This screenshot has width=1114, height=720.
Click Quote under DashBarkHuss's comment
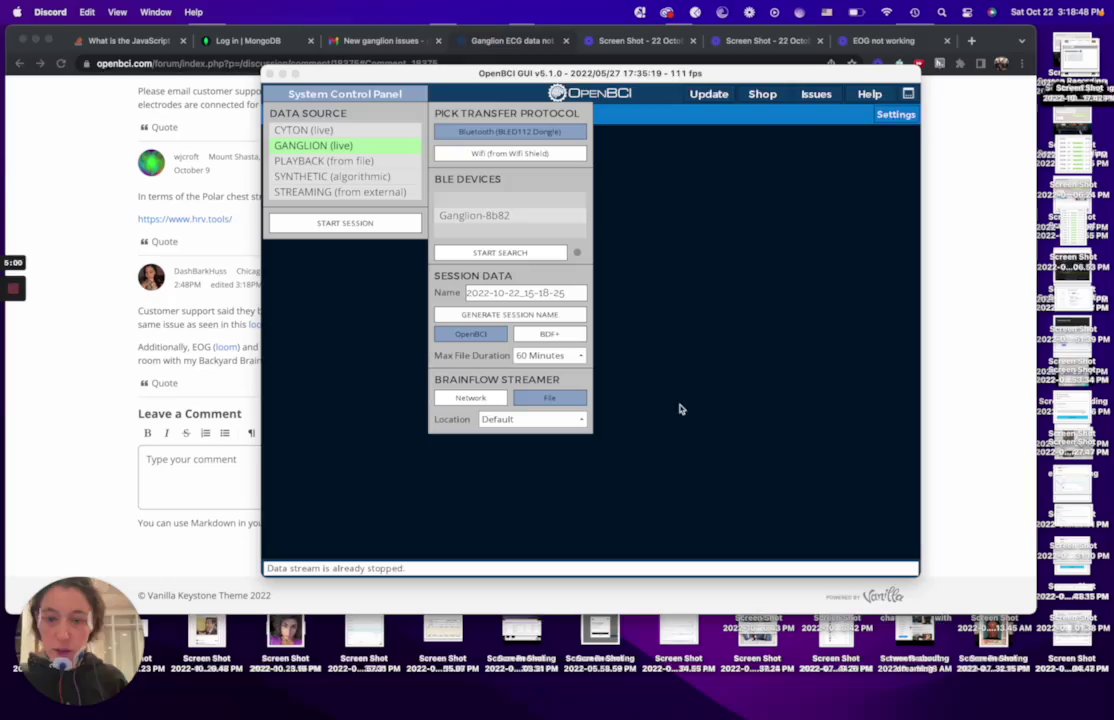[159, 383]
